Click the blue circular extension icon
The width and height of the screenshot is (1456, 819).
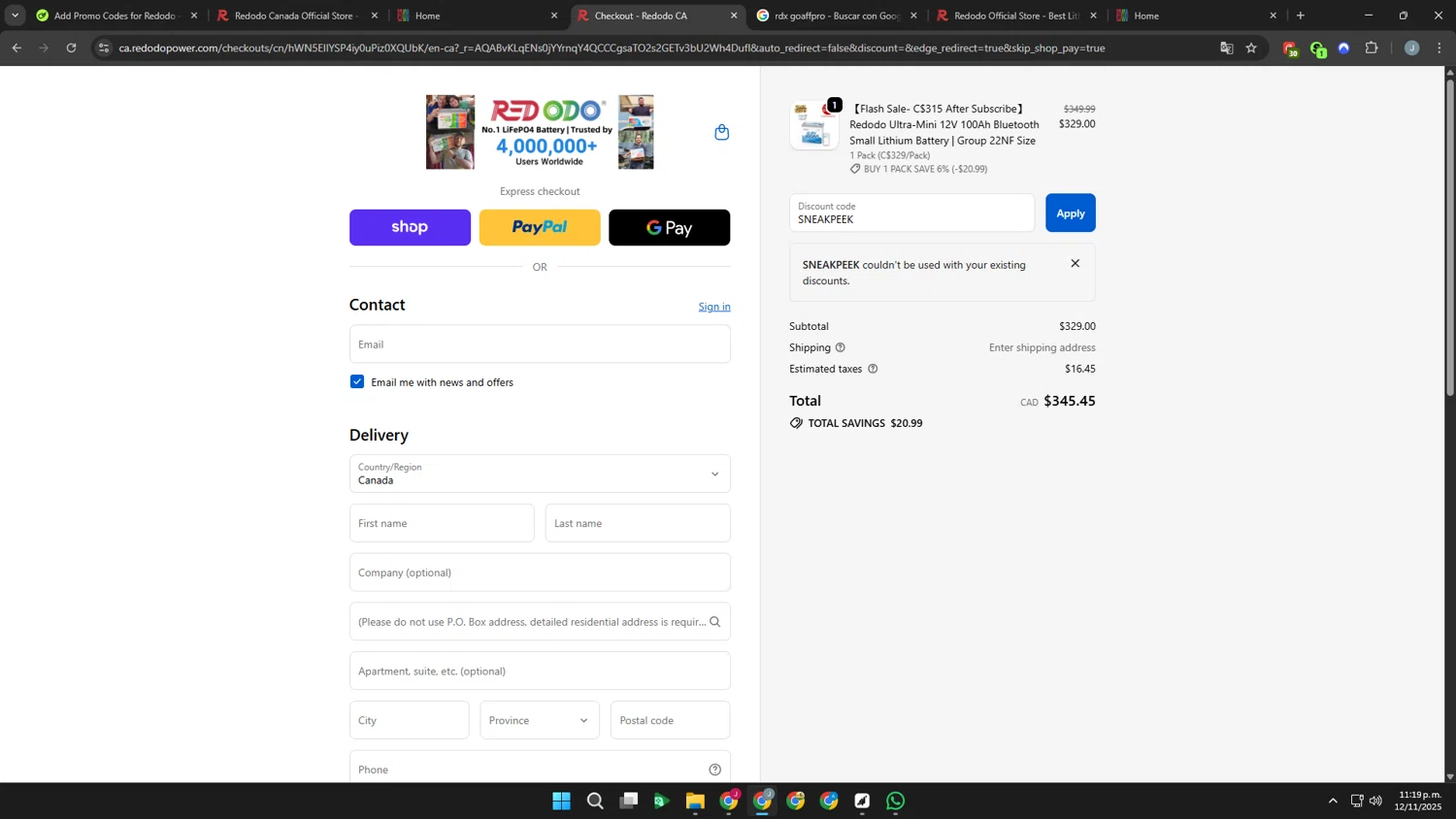point(1344,48)
